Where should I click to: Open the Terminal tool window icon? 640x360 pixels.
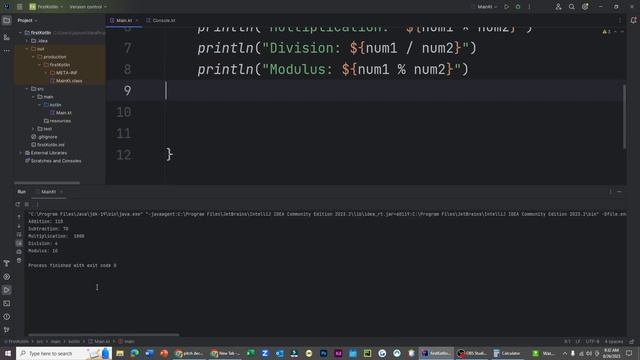tap(7, 303)
